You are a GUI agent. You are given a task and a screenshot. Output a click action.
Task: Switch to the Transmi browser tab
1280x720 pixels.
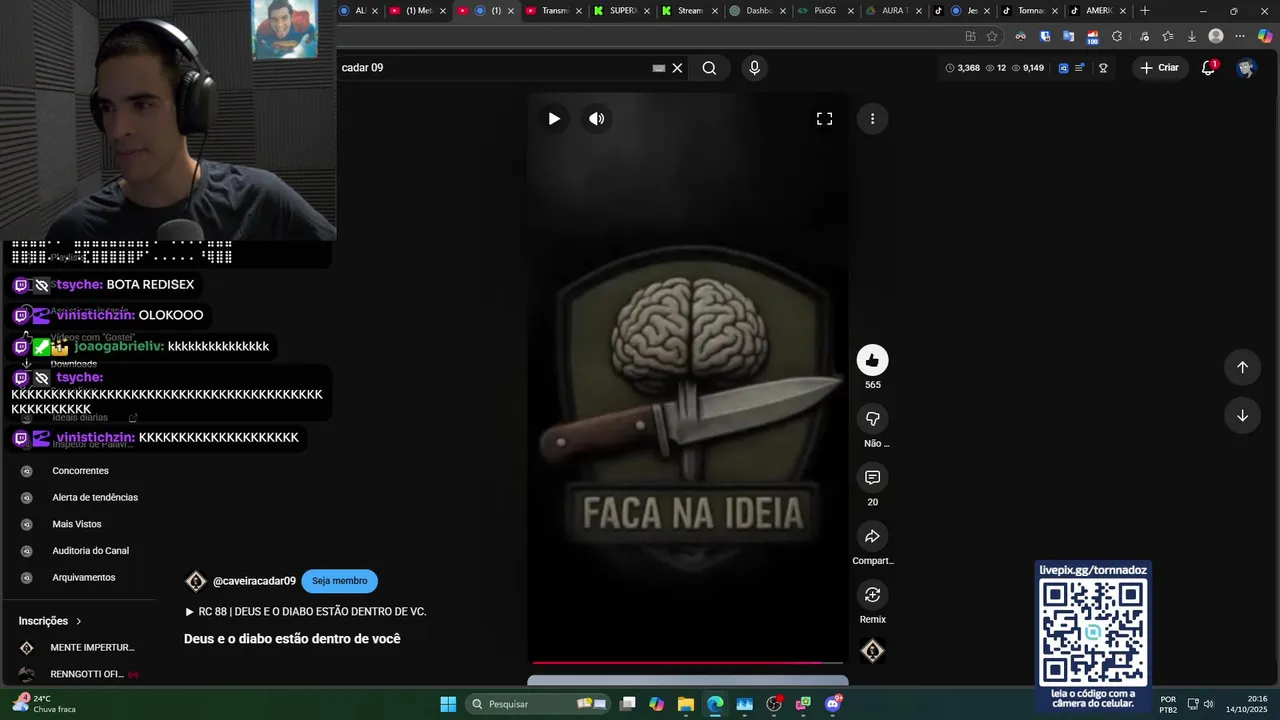(555, 11)
